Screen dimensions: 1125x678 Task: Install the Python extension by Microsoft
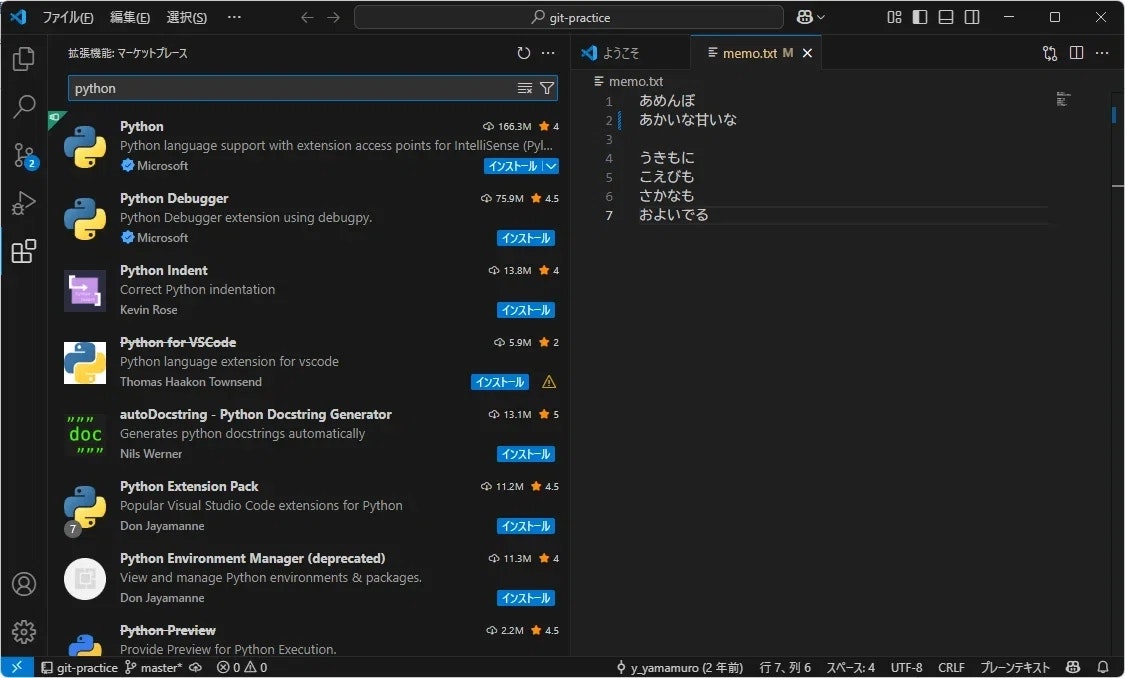pos(513,166)
